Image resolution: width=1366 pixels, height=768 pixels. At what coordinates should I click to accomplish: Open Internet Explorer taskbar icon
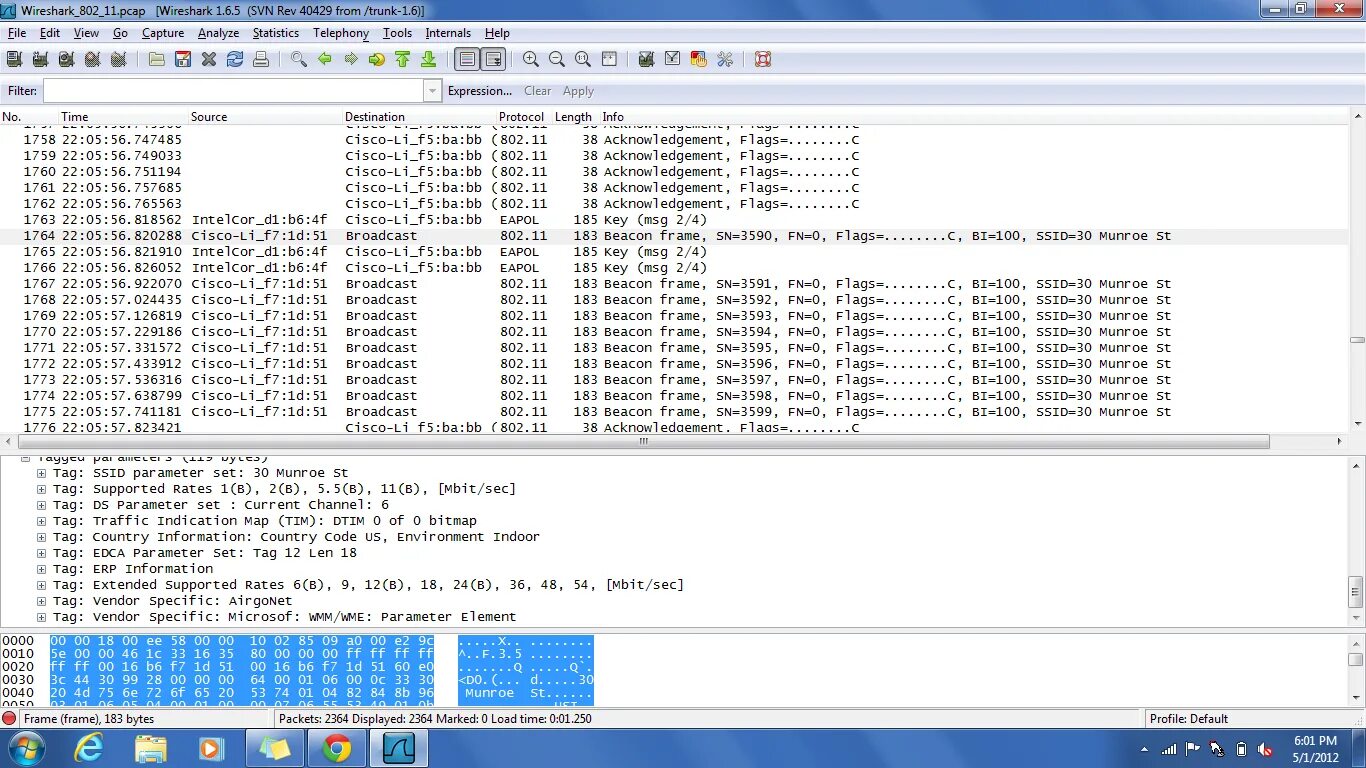[x=90, y=748]
